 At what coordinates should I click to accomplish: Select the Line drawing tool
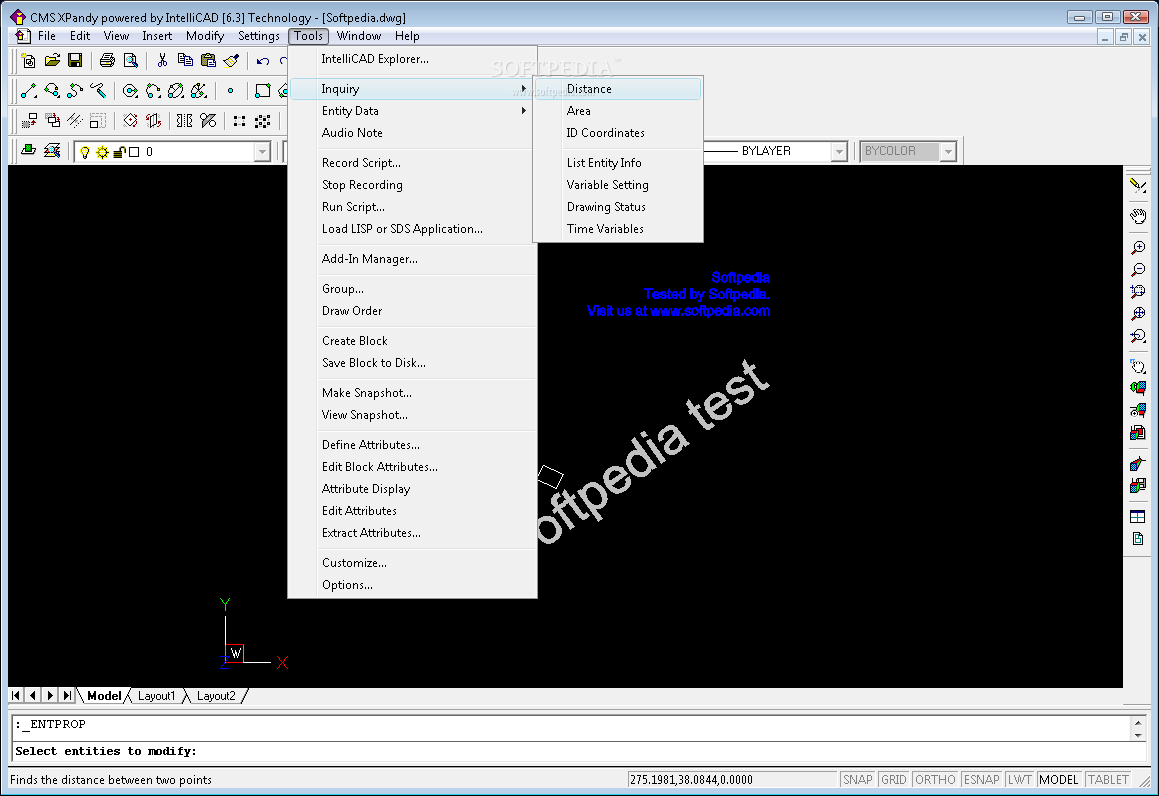[x=30, y=91]
